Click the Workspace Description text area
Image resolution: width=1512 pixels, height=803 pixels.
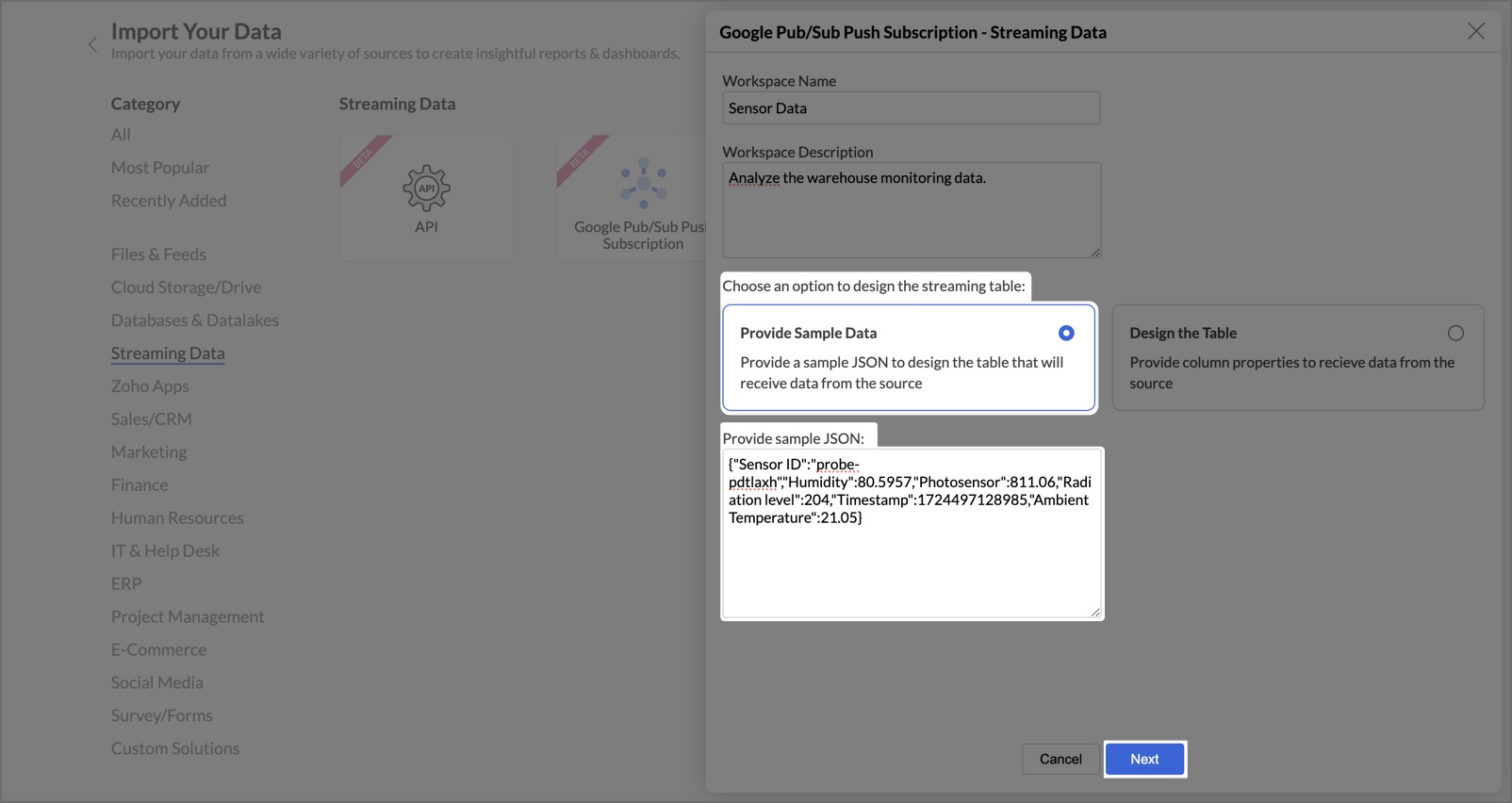(x=911, y=210)
